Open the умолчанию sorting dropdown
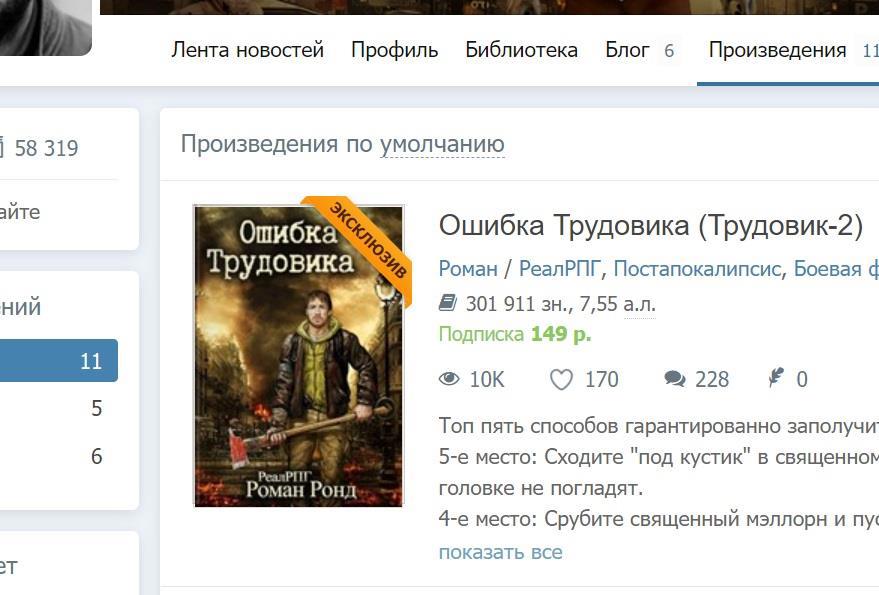Image resolution: width=879 pixels, height=595 pixels. [x=442, y=144]
